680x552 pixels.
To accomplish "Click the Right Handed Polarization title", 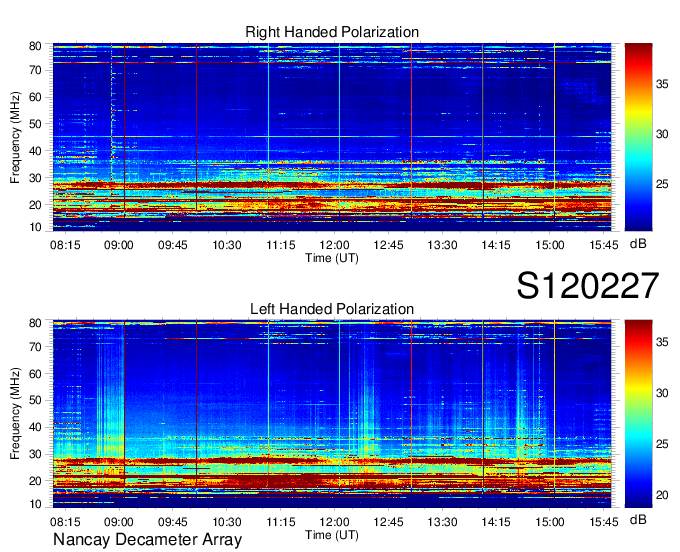I will (332, 32).
